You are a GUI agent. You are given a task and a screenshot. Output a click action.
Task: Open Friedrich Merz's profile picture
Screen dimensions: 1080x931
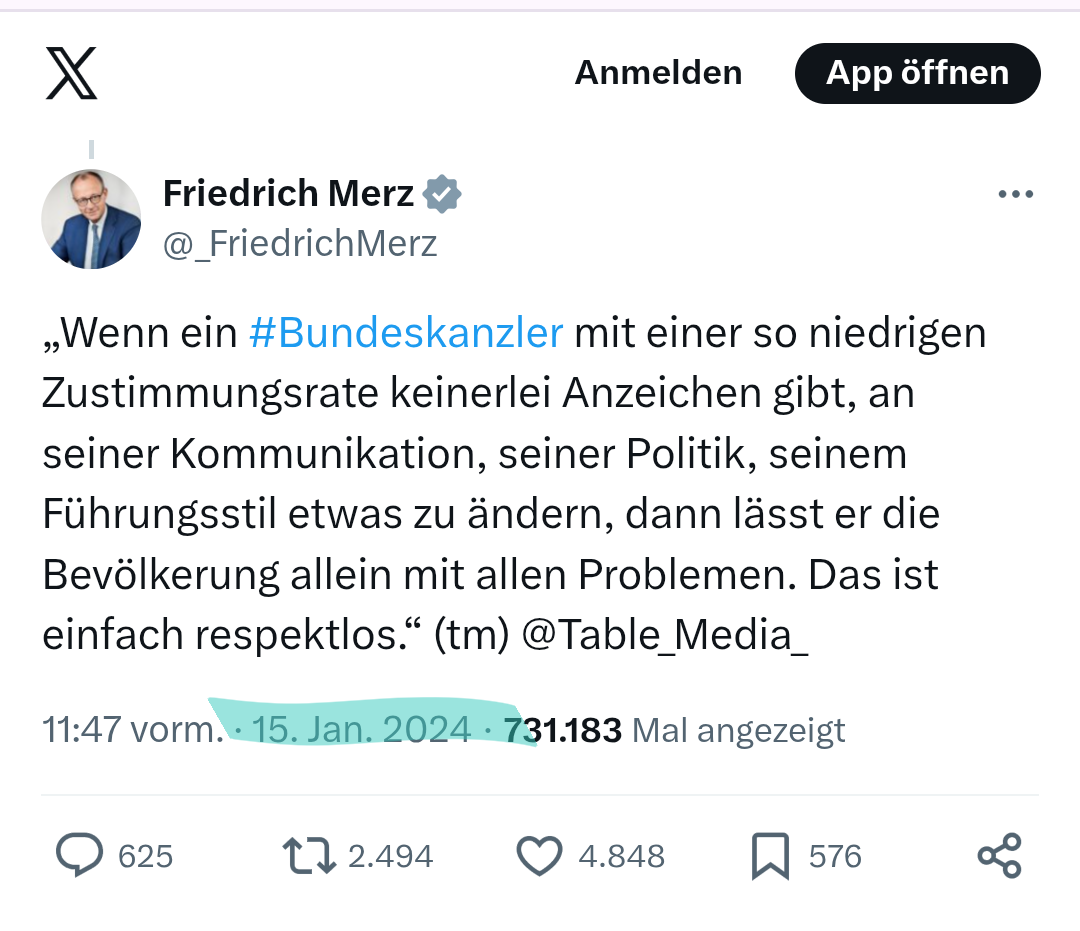[91, 219]
